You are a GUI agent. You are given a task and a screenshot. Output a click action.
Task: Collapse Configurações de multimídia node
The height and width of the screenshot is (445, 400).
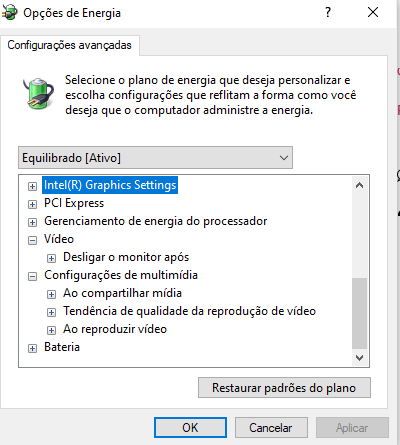click(32, 276)
